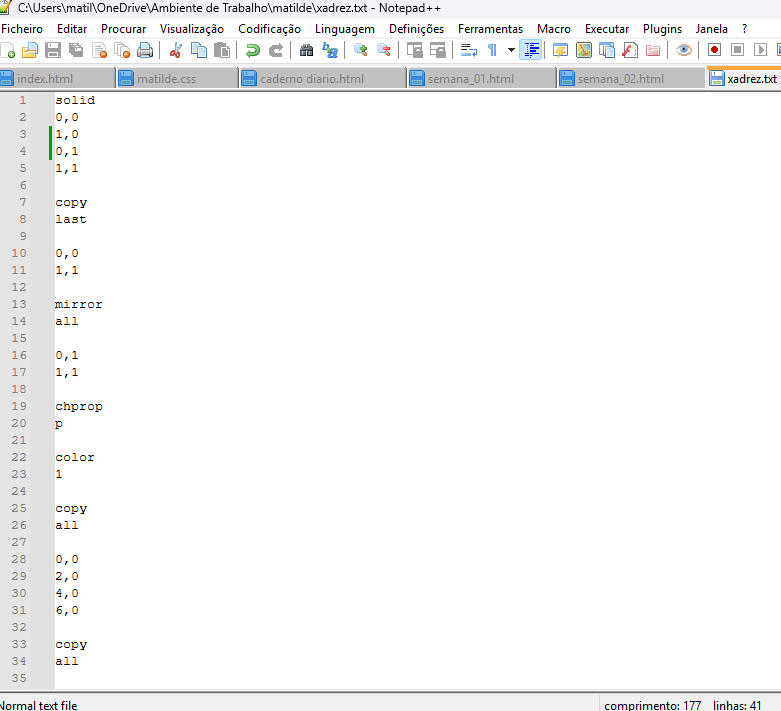Expand the dropdown arrow beside pilcrow icon
781x711 pixels.
pyautogui.click(x=511, y=50)
